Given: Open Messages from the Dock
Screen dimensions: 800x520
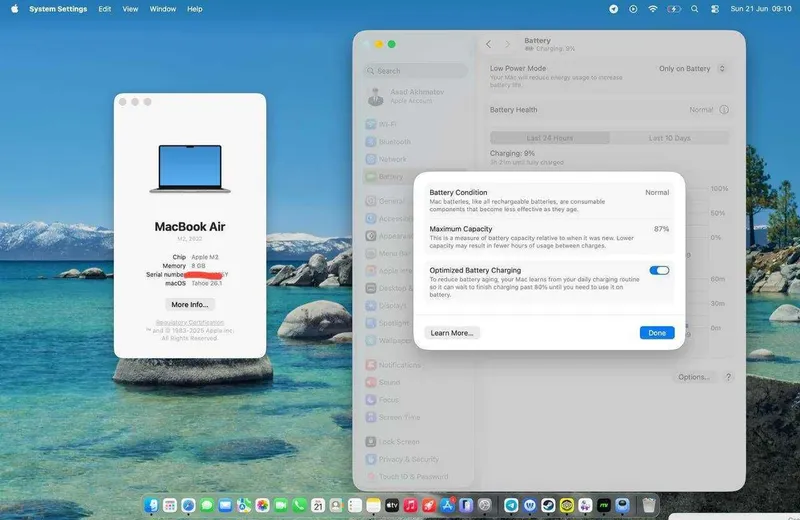Looking at the screenshot, I should [x=207, y=505].
